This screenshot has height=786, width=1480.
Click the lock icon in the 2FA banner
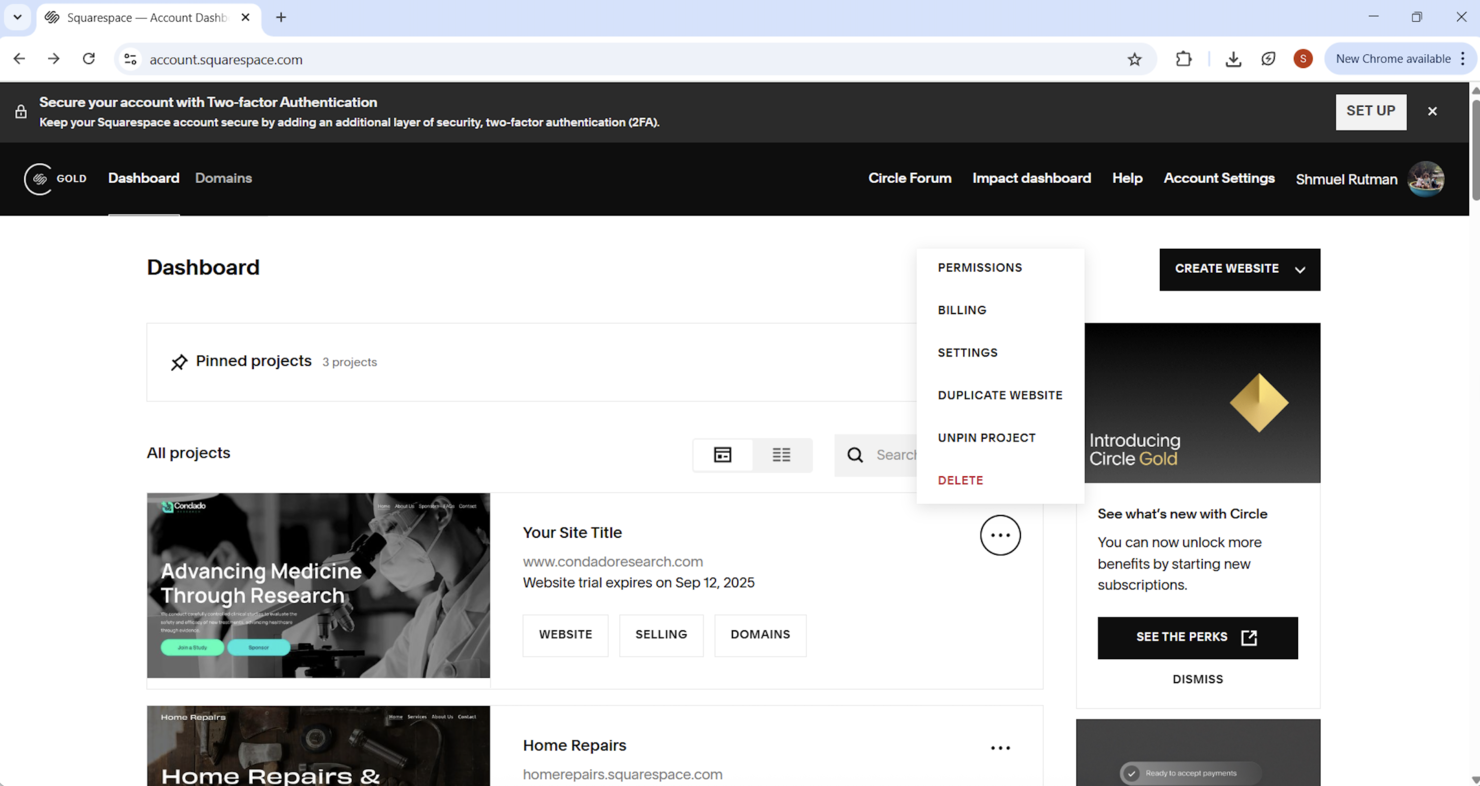coord(21,112)
